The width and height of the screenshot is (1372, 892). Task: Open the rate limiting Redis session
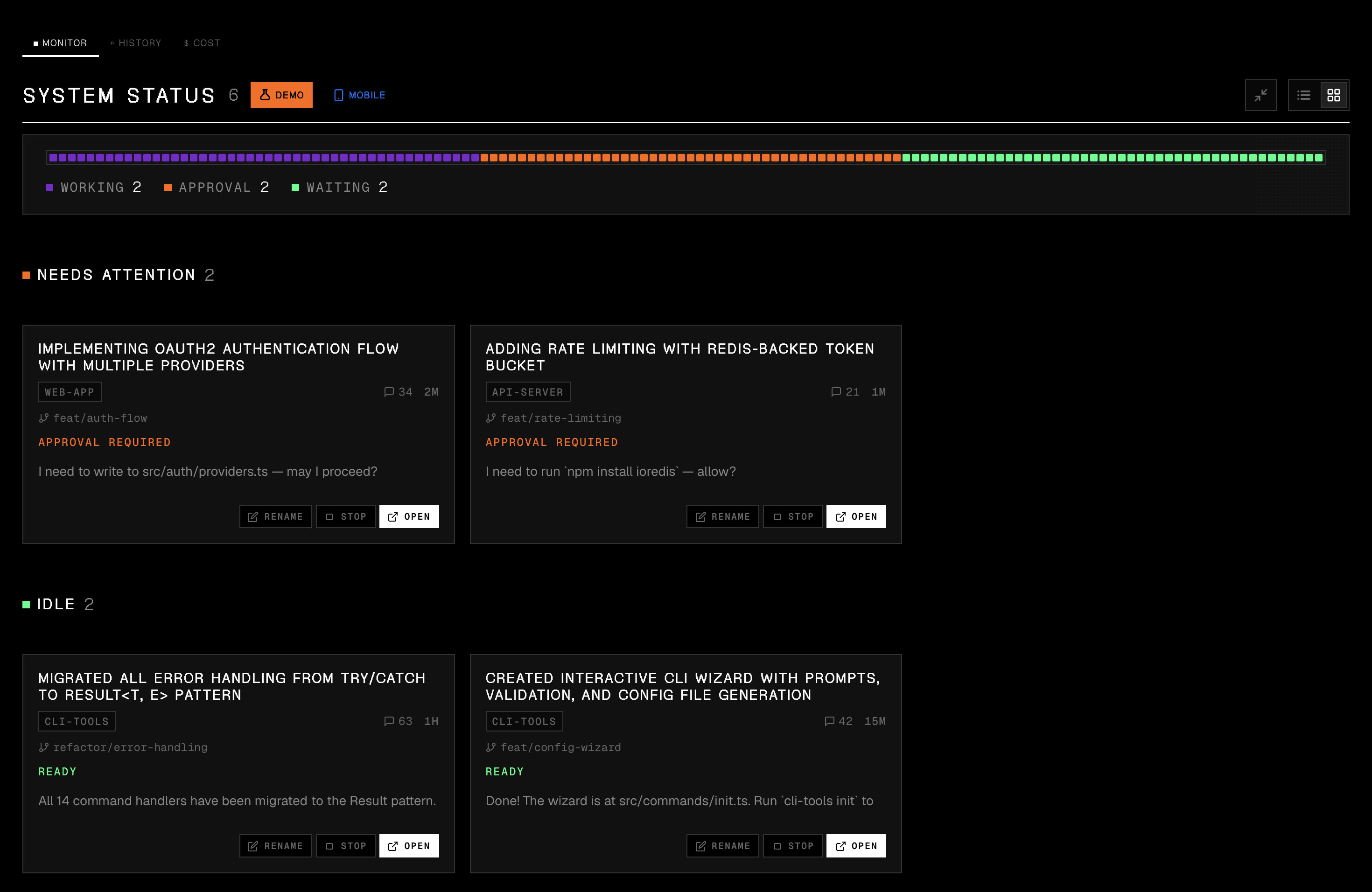click(x=856, y=516)
